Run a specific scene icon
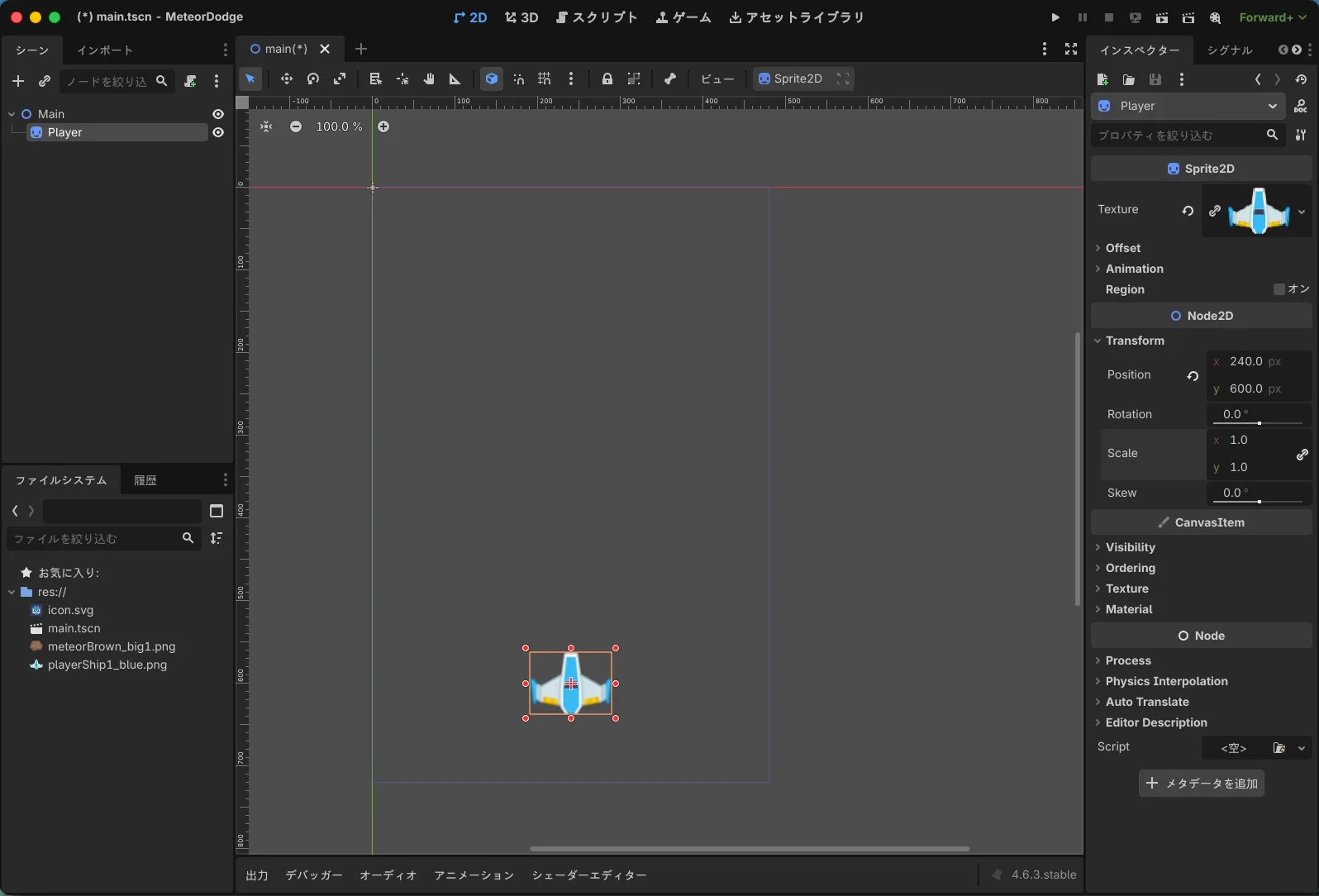Screen dimensions: 1319x896 tap(1188, 17)
